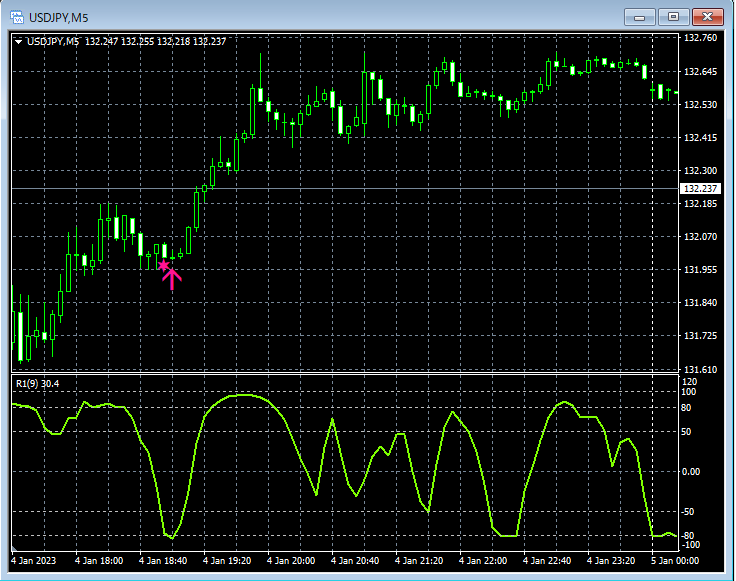Click the 132.415 price scale value
This screenshot has height=581, width=736.
pos(700,138)
